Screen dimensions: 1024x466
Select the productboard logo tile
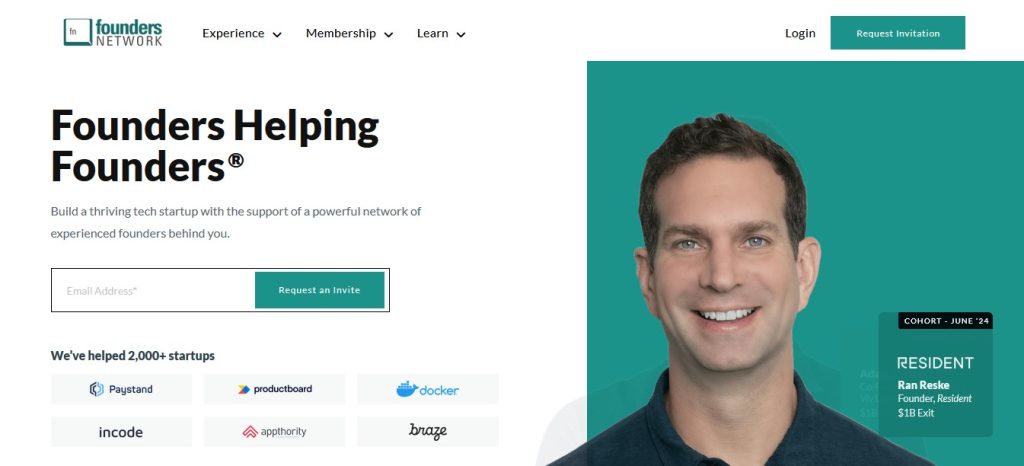pyautogui.click(x=274, y=389)
